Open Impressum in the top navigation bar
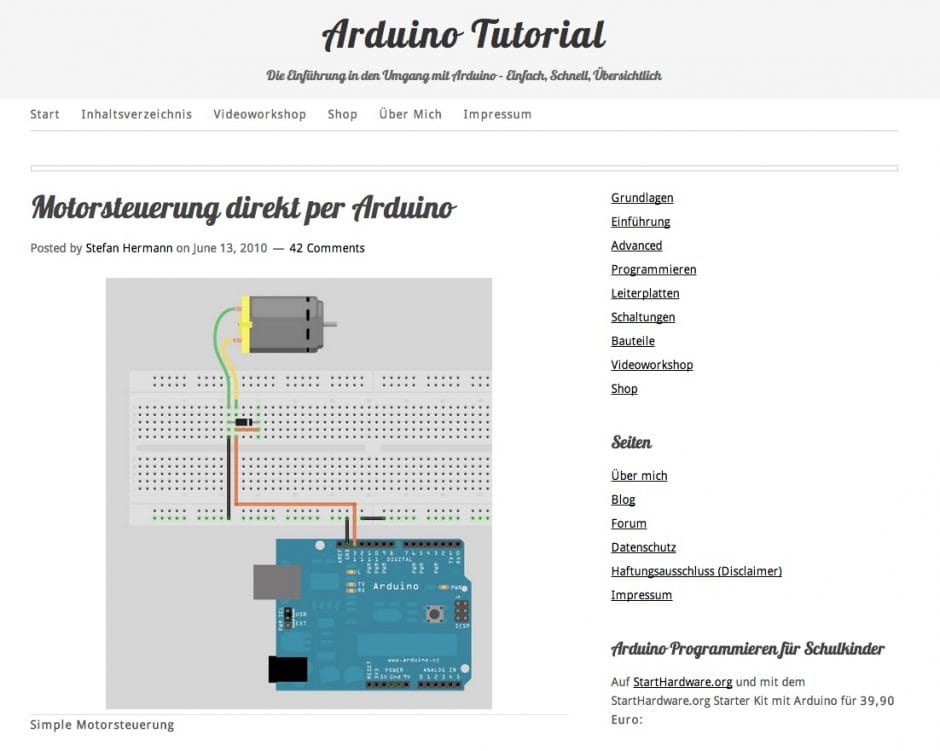The image size is (940, 751). [x=498, y=114]
